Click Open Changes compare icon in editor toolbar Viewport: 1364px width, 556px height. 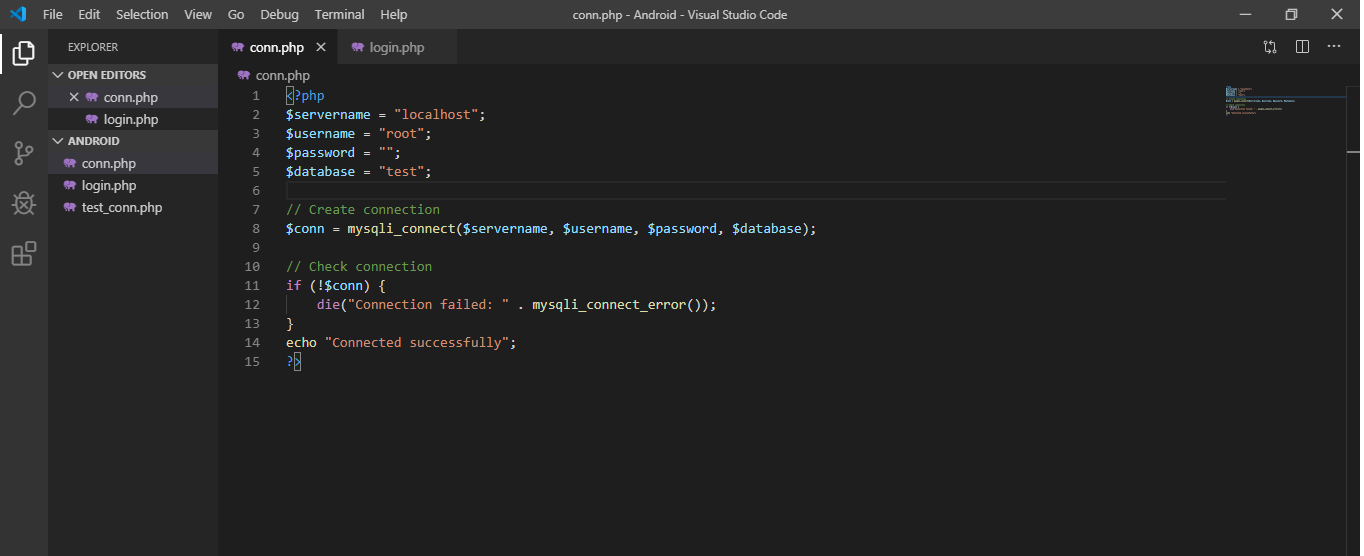(x=1270, y=47)
